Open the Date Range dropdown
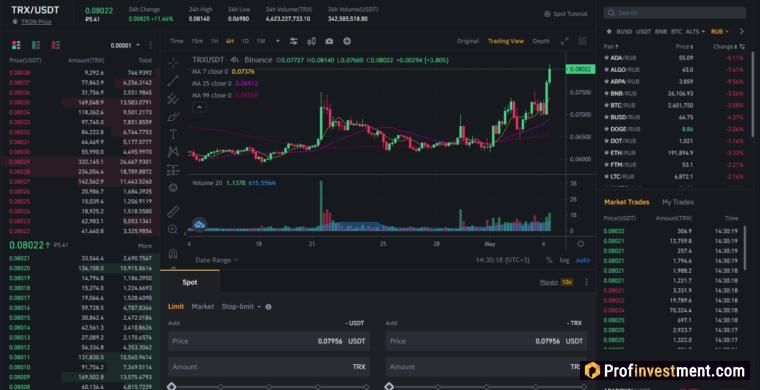 coord(217,260)
